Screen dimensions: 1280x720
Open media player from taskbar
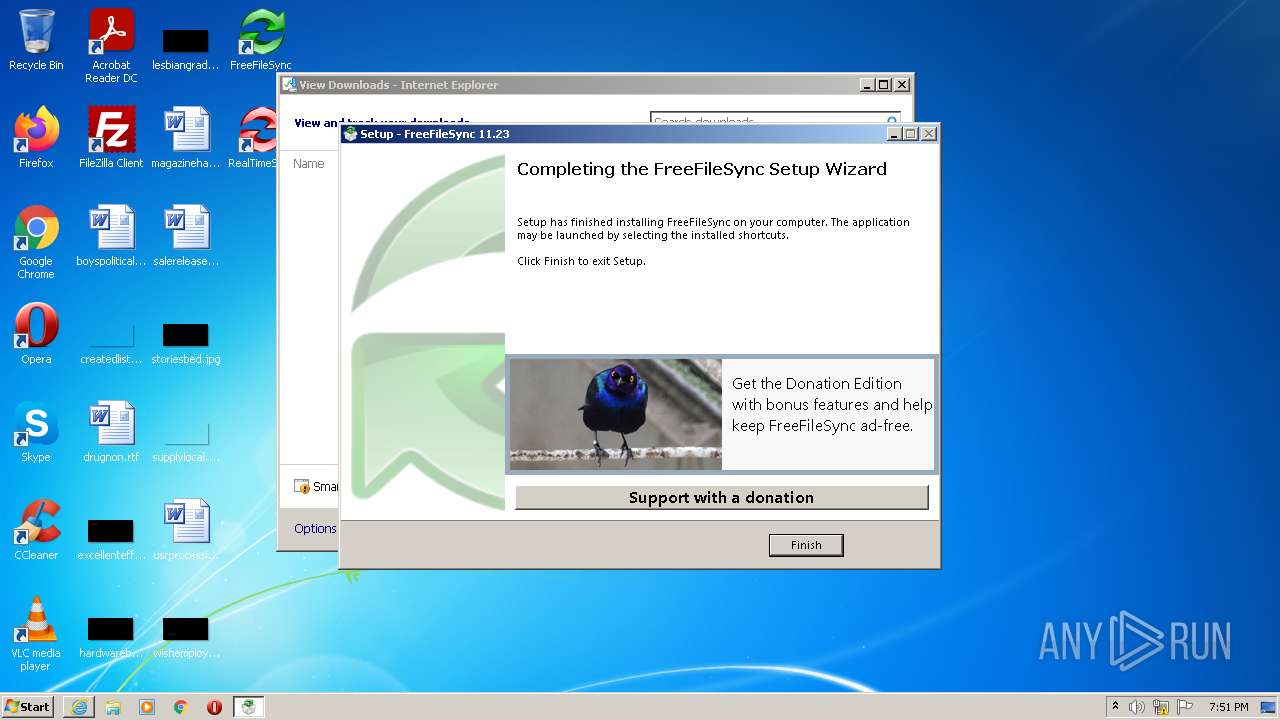[147, 706]
